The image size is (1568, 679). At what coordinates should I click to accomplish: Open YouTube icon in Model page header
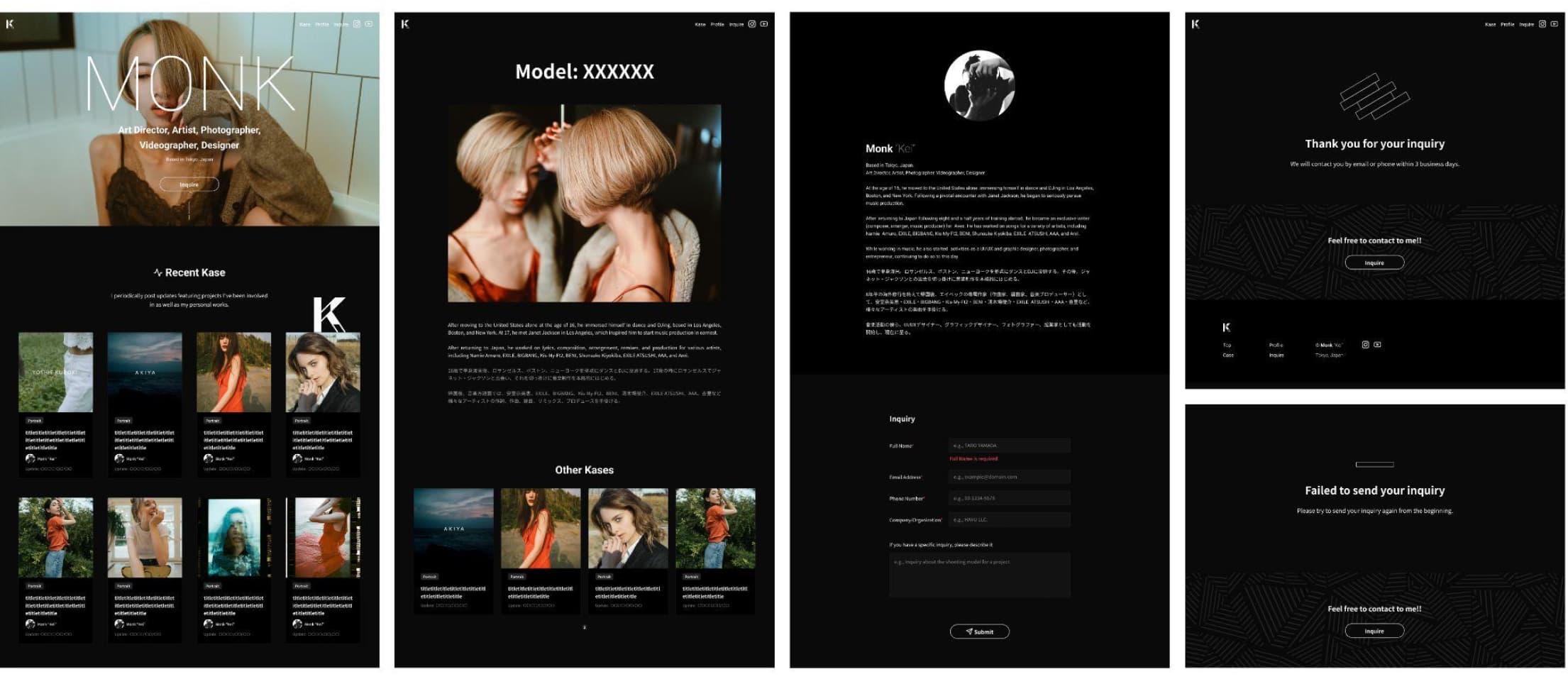[x=764, y=24]
